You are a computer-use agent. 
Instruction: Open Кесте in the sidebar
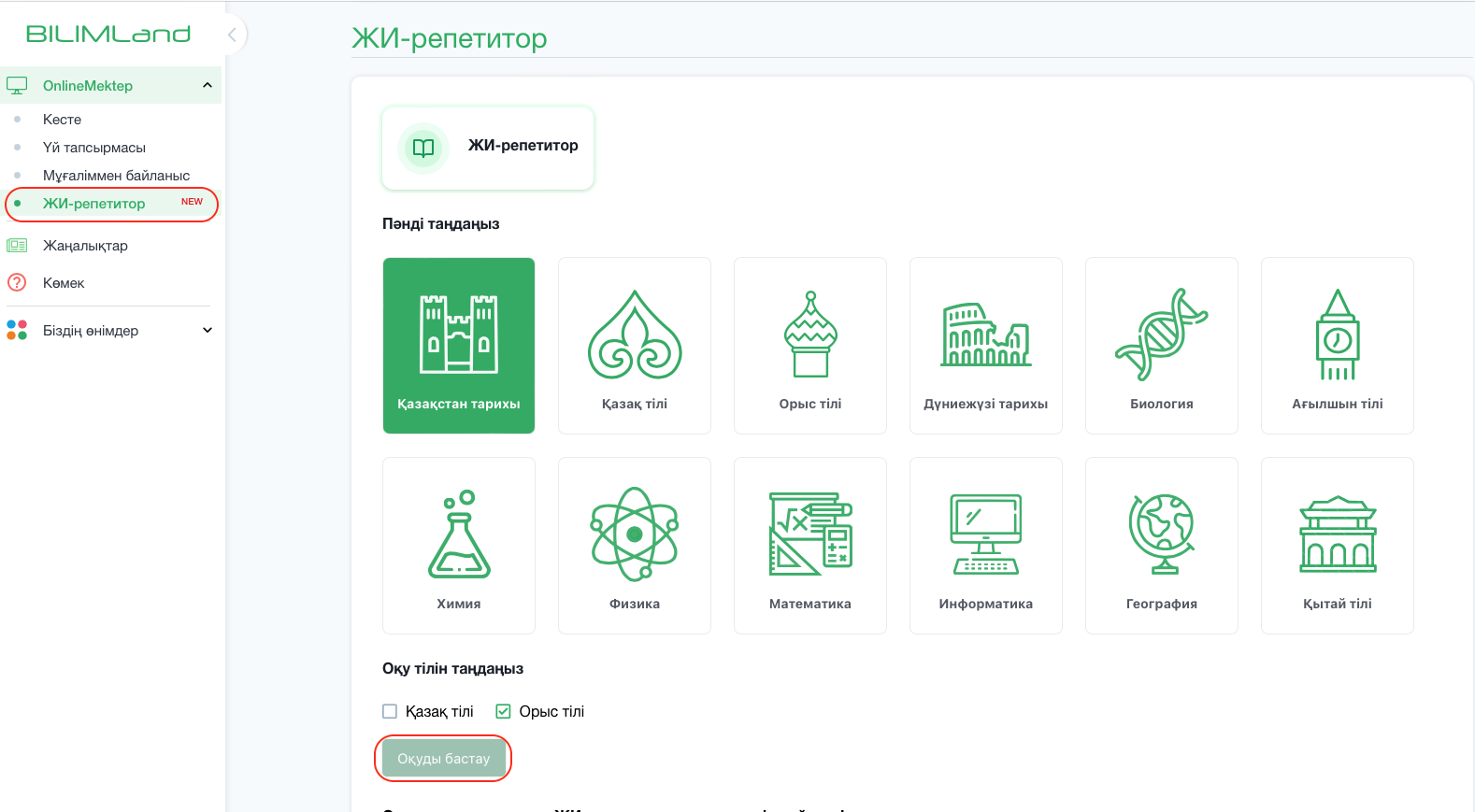62,120
